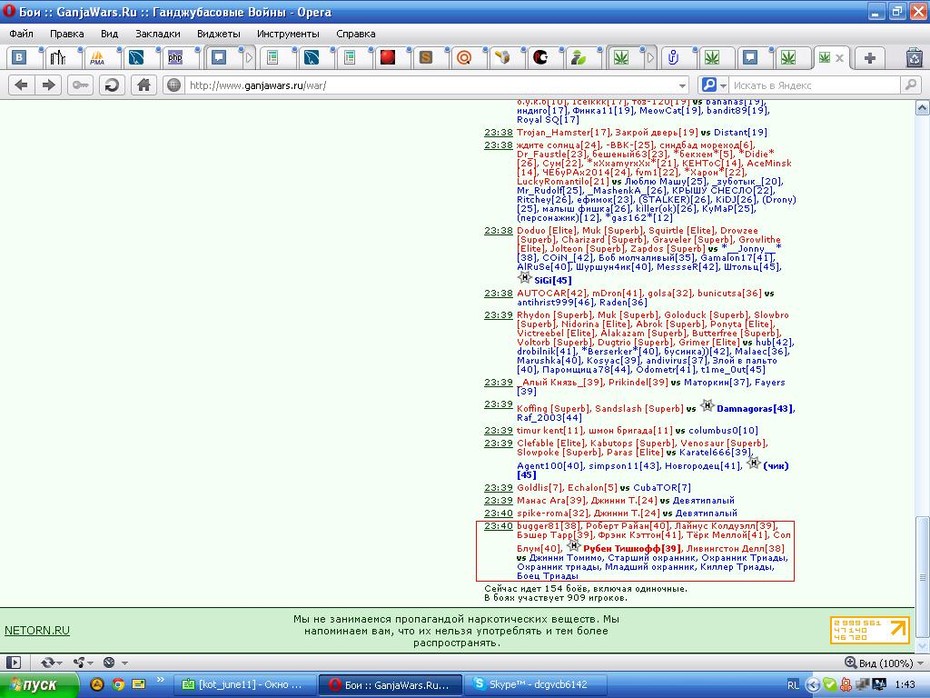Open the Закладки menu
The height and width of the screenshot is (698, 930).
click(x=157, y=34)
